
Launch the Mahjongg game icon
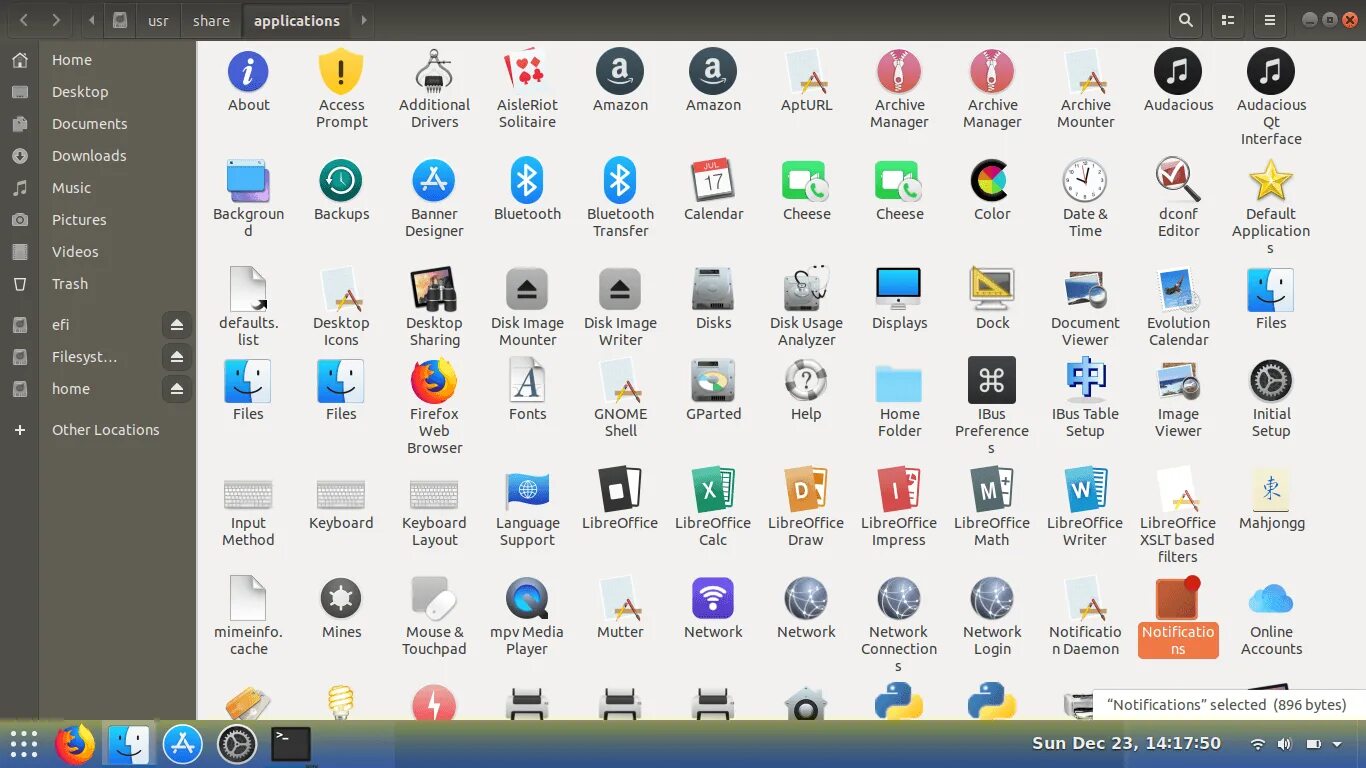pyautogui.click(x=1271, y=490)
